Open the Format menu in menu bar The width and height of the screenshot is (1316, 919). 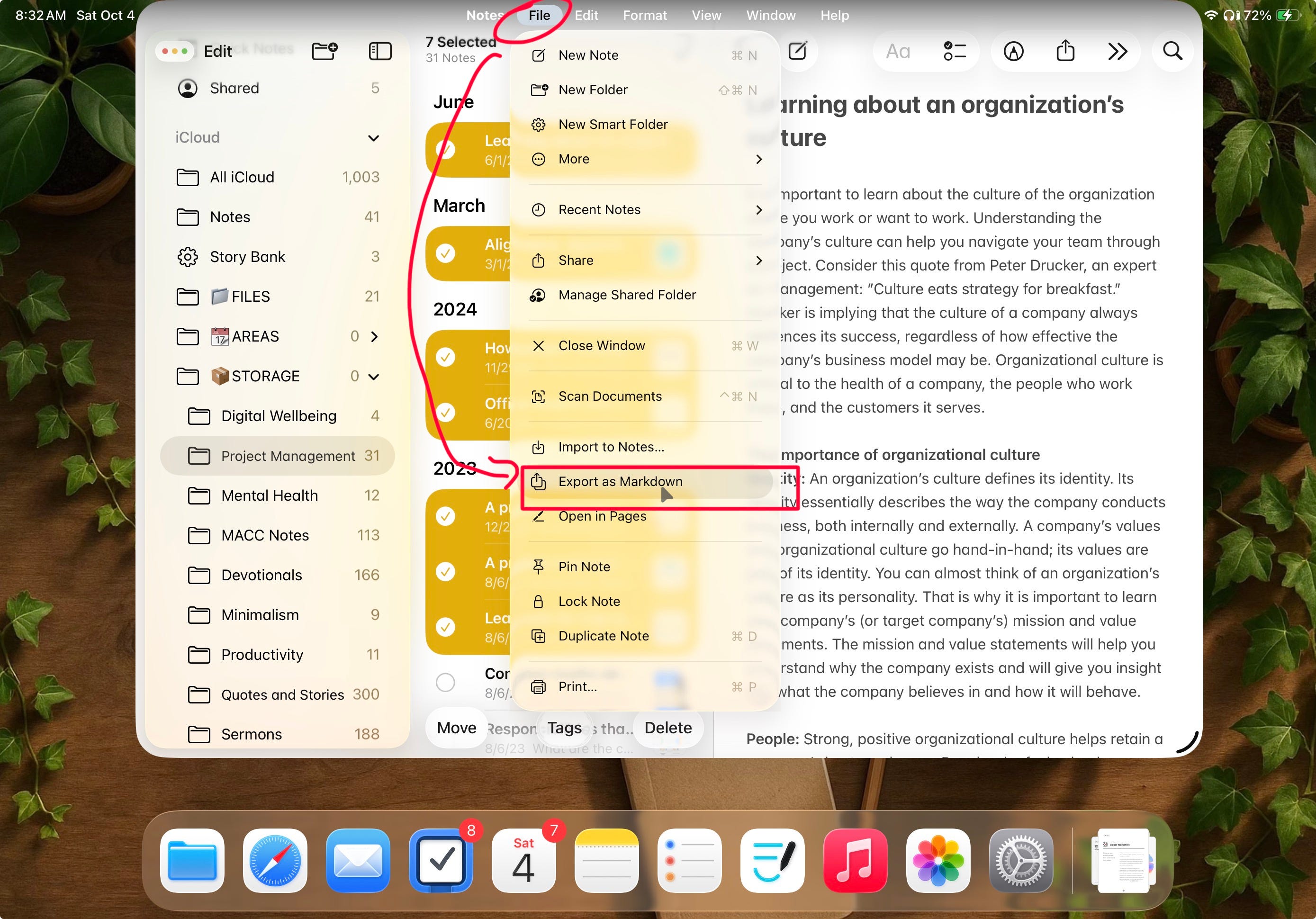coord(644,16)
